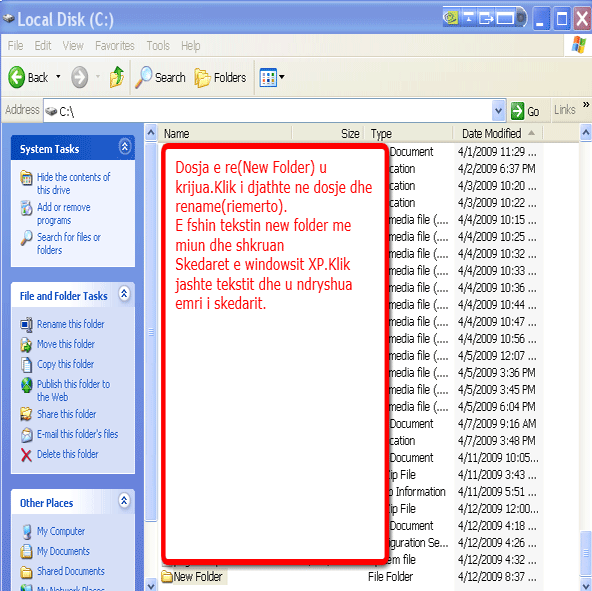This screenshot has width=592, height=591.
Task: Click Hide the contents of this drive
Action: [x=73, y=183]
